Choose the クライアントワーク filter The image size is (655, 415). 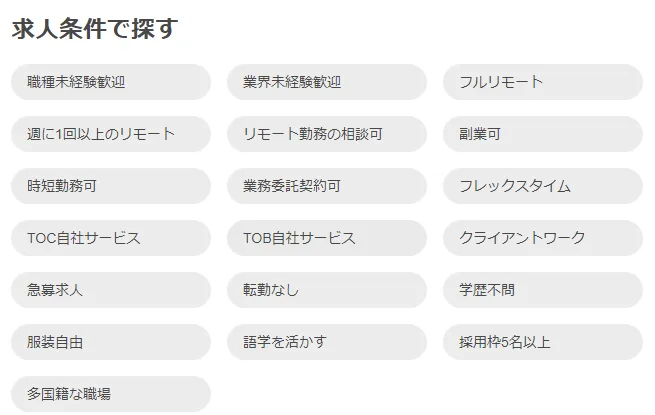click(x=542, y=238)
